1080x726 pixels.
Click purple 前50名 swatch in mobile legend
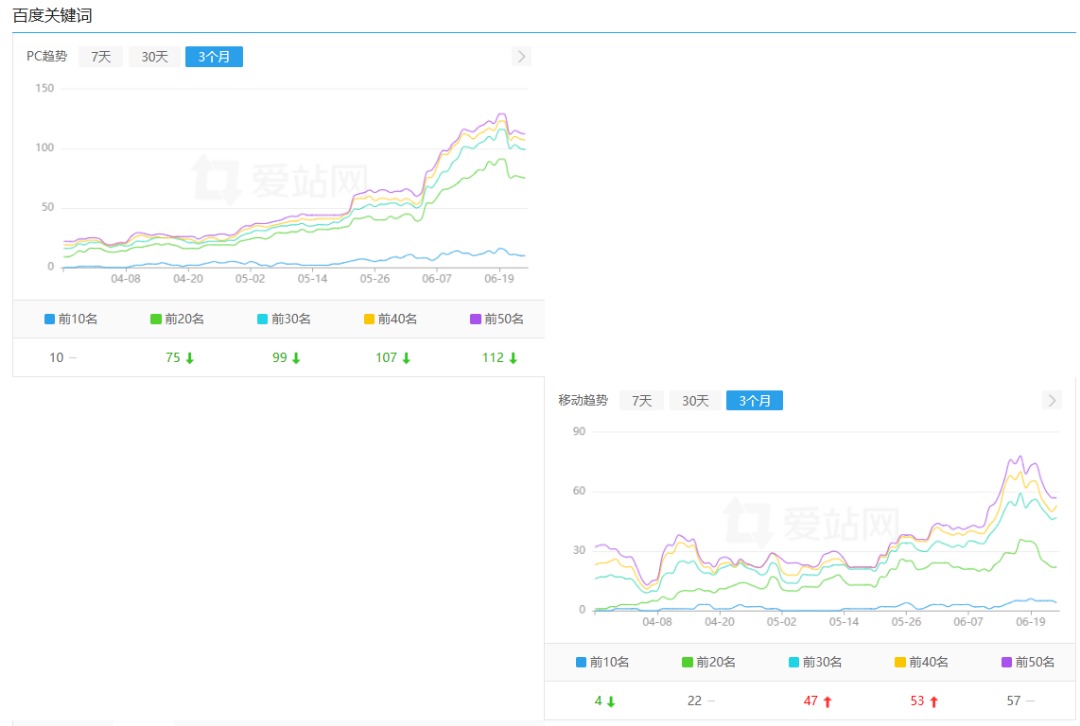coord(1006,662)
